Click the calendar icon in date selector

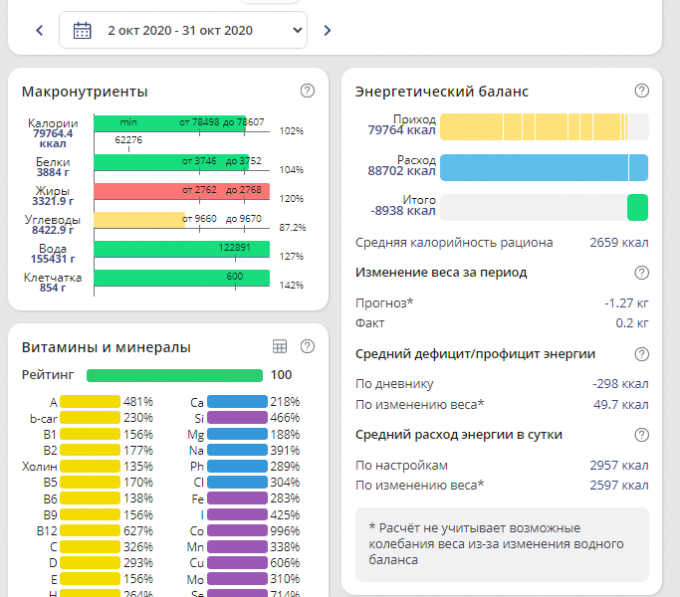pos(82,30)
